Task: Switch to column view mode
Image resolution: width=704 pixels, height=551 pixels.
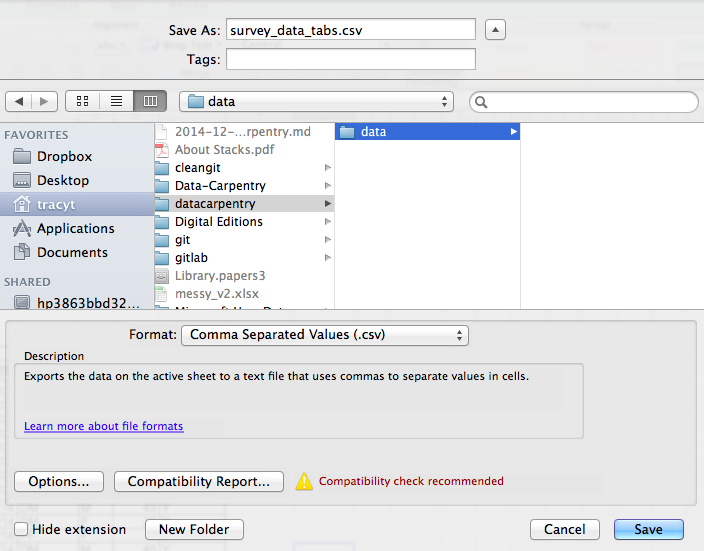Action: pyautogui.click(x=150, y=101)
